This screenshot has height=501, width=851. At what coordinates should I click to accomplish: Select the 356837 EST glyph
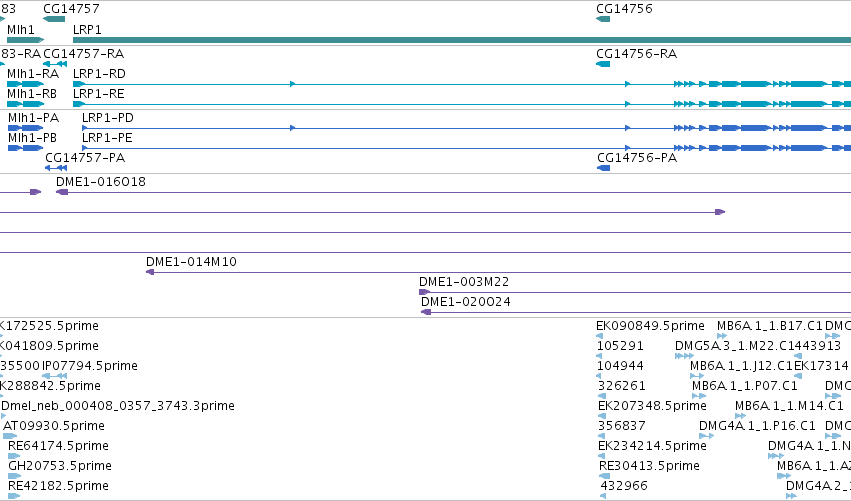click(601, 436)
